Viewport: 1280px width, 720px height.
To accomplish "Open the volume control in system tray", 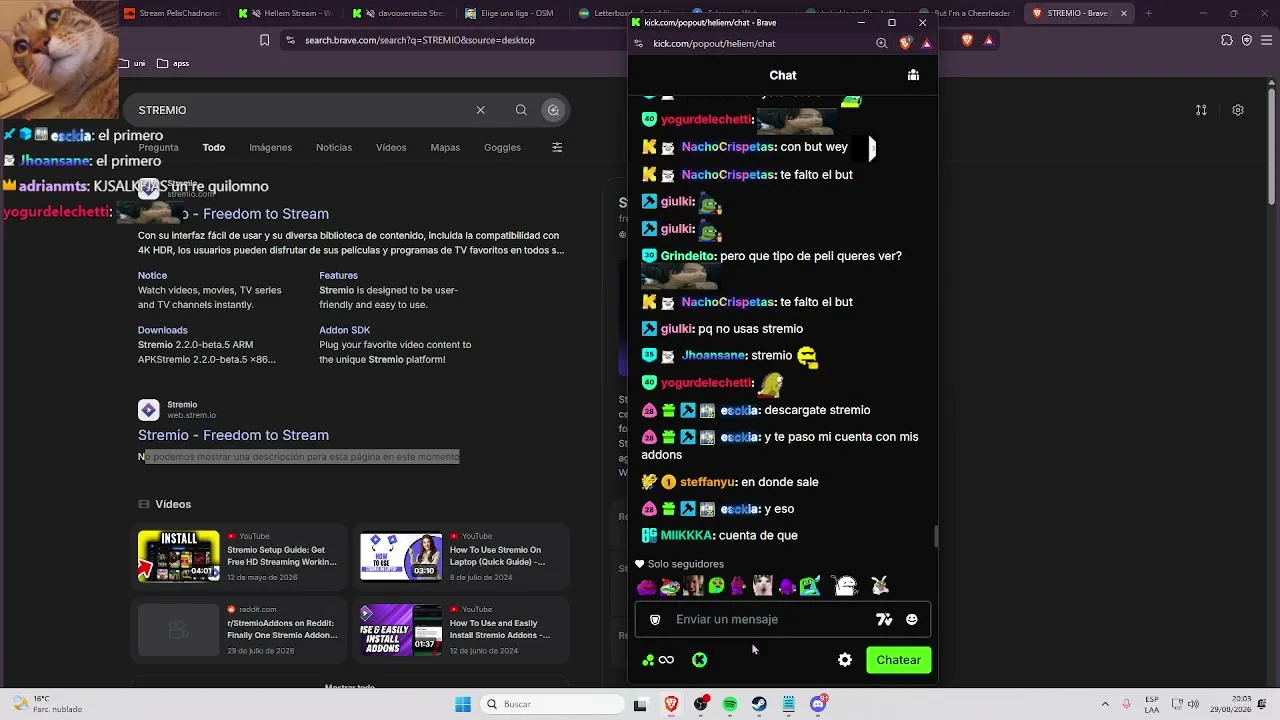I will pos(1195,703).
